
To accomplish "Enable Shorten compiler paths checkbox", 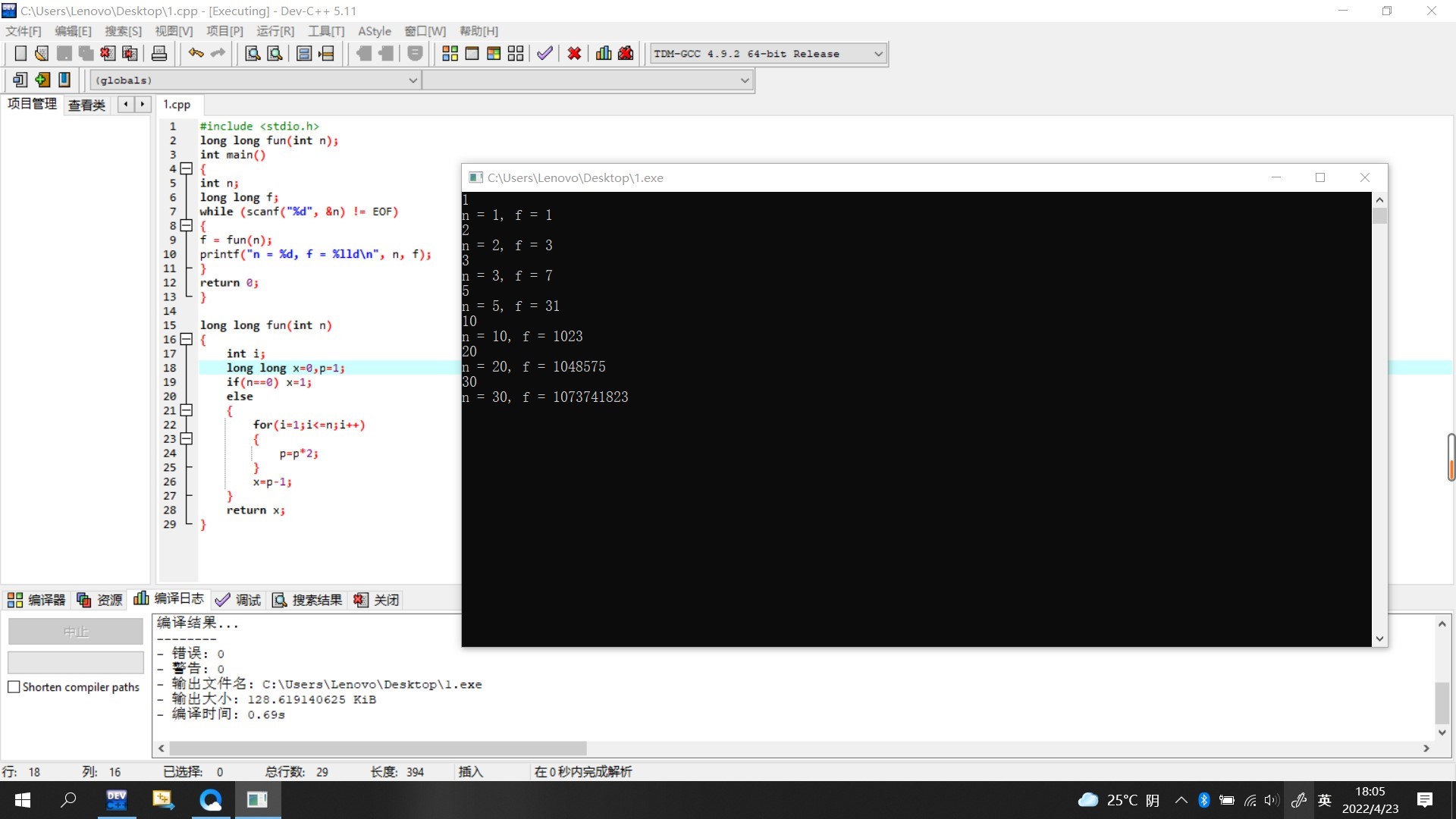I will (14, 687).
